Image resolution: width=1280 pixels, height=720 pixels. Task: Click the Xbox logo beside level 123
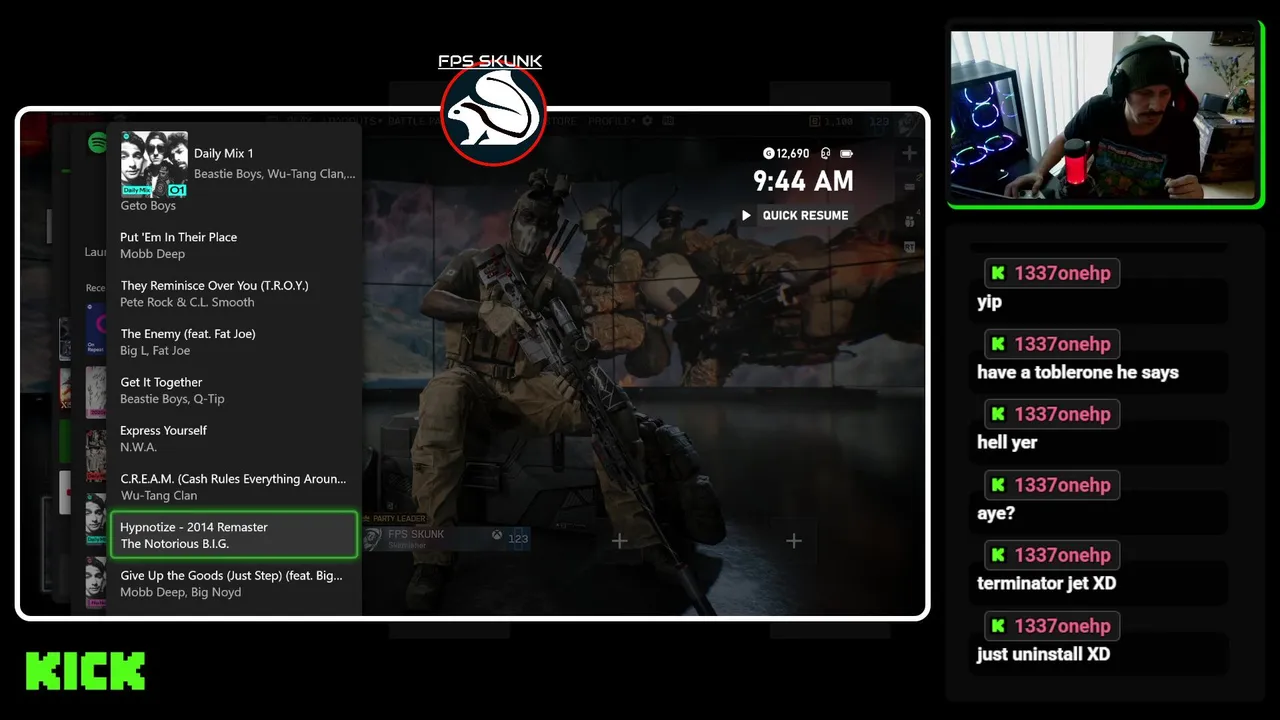click(x=497, y=536)
